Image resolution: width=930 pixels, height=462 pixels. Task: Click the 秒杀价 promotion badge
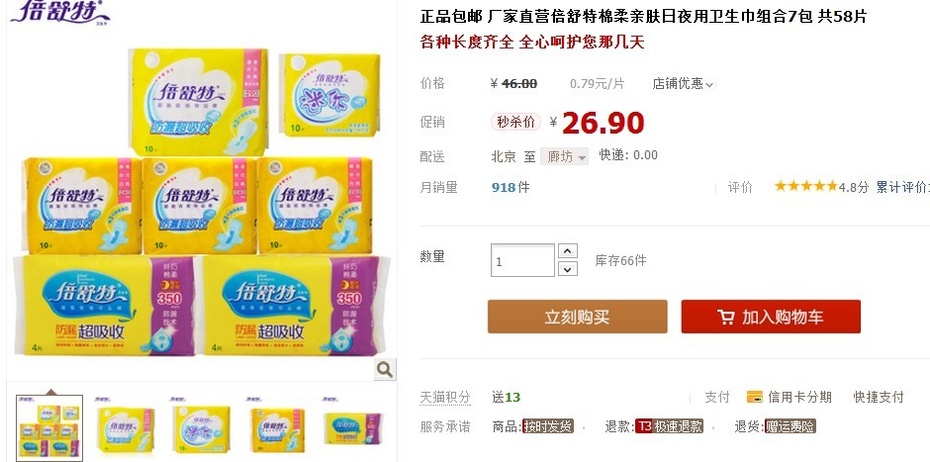(x=515, y=122)
